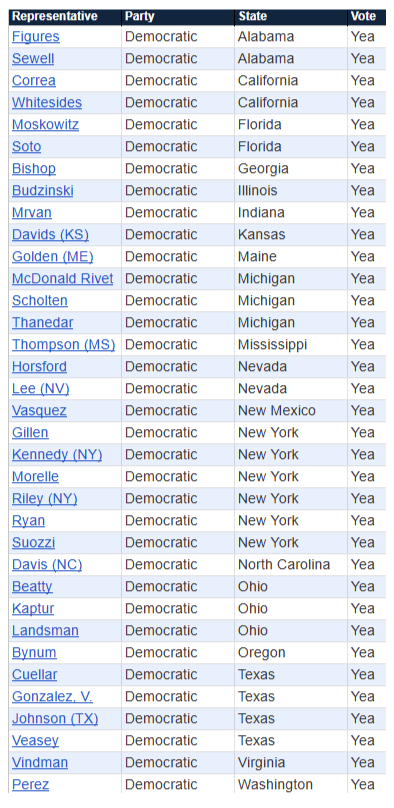The height and width of the screenshot is (808, 394).
Task: Follow the Budzinski link
Action: pos(43,191)
